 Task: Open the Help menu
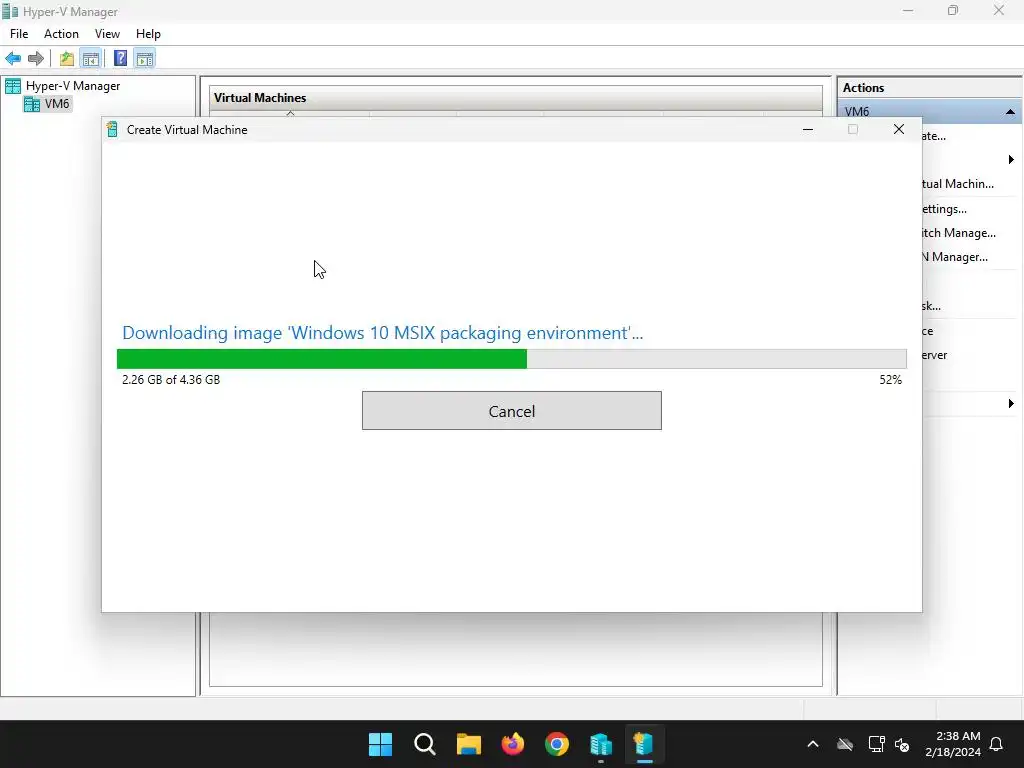click(148, 34)
